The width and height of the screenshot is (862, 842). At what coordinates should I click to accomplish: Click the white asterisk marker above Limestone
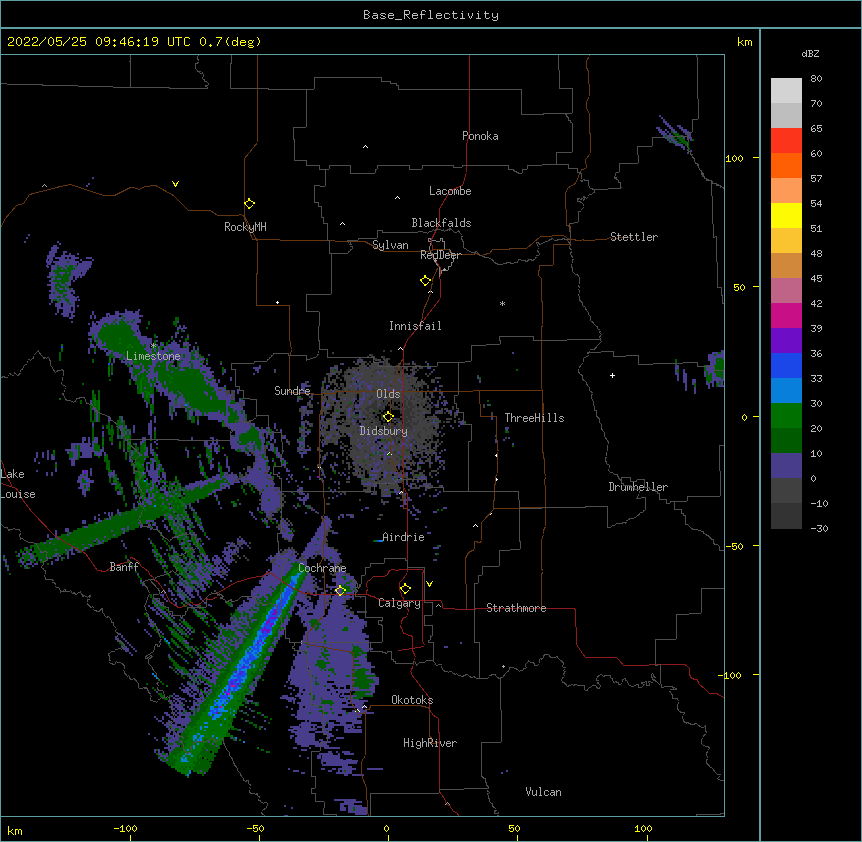[x=153, y=346]
